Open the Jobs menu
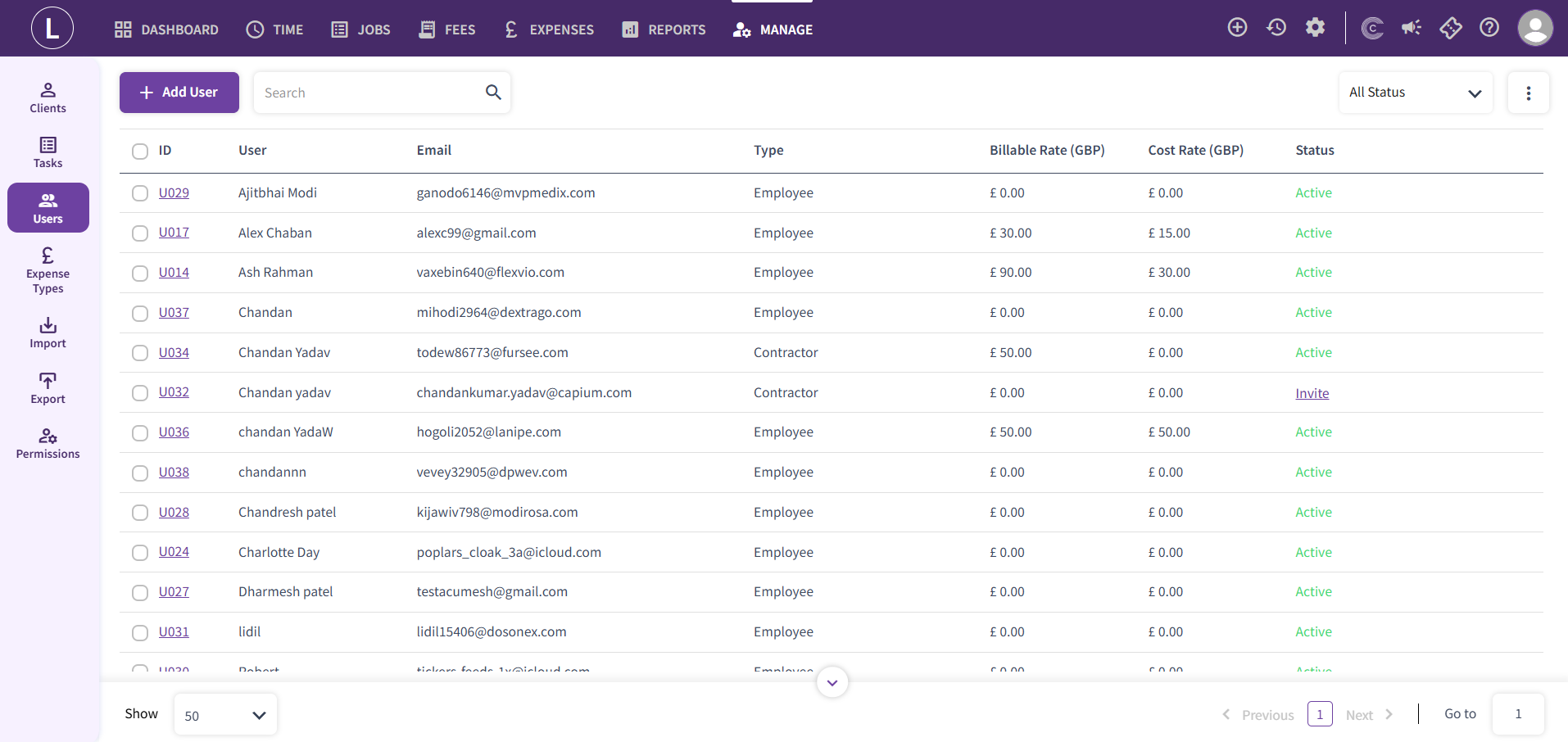This screenshot has height=742, width=1568. (x=360, y=29)
